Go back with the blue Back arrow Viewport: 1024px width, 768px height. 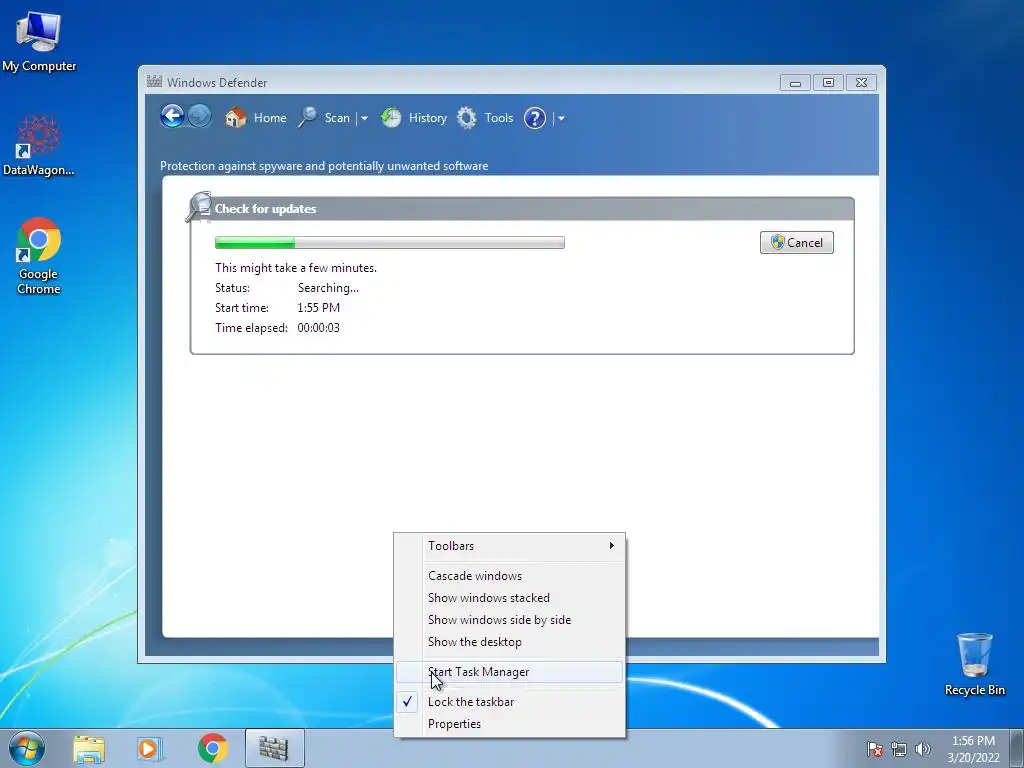click(172, 117)
